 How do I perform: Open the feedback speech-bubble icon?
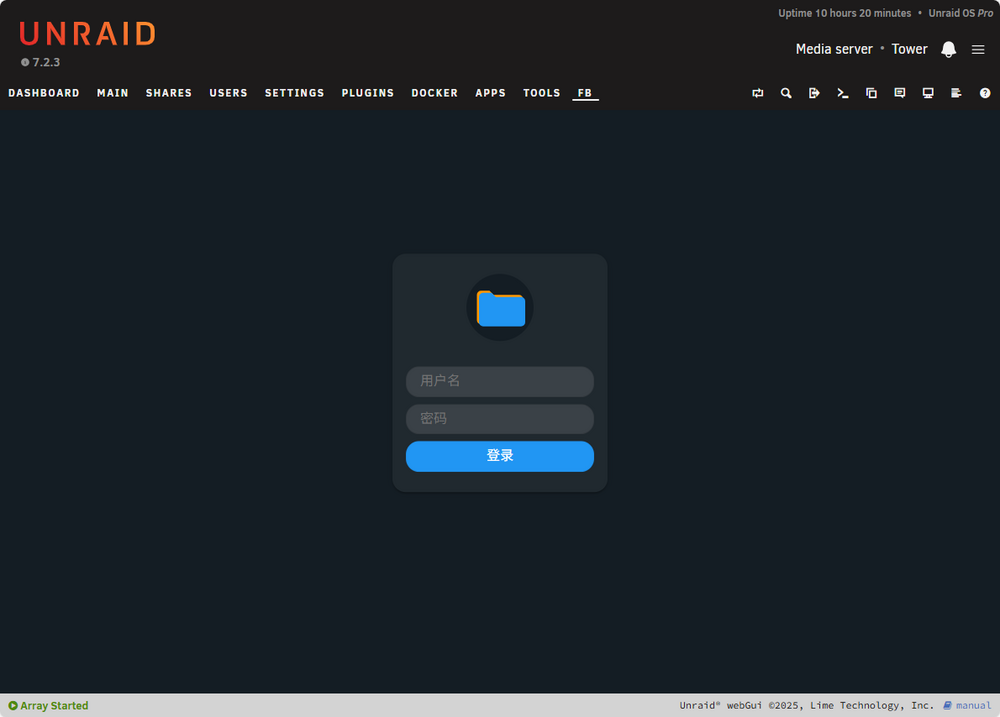tap(900, 93)
